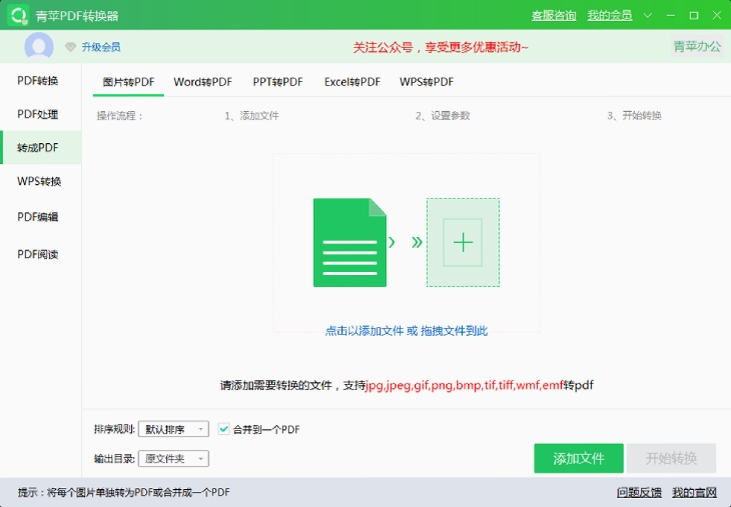Maximize the converter window
Screen dimensions: 731x507
(x=694, y=15)
